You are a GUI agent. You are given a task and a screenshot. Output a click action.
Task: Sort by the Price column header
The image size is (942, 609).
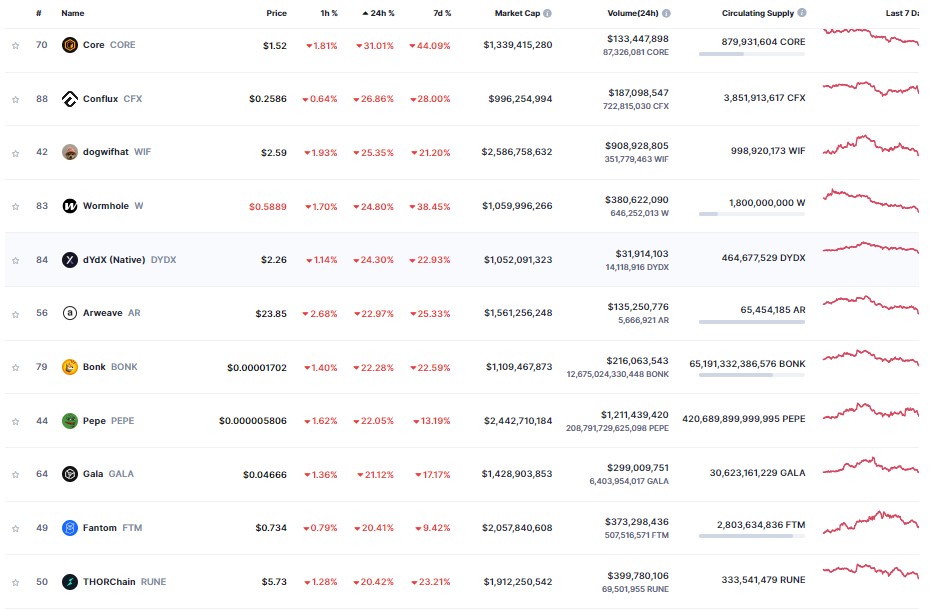[x=276, y=14]
